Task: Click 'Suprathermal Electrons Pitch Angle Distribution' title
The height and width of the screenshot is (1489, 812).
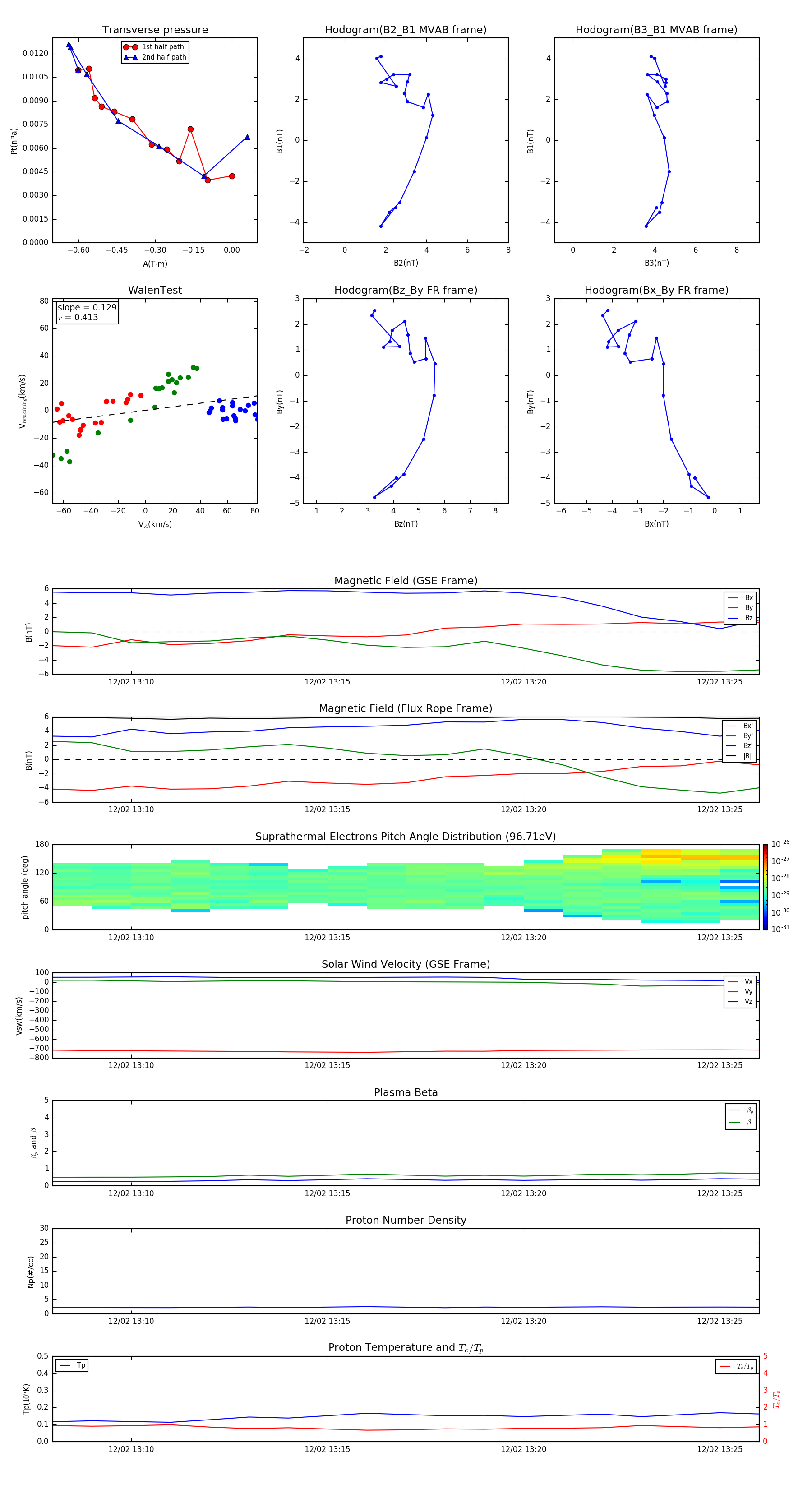Action: [x=406, y=837]
